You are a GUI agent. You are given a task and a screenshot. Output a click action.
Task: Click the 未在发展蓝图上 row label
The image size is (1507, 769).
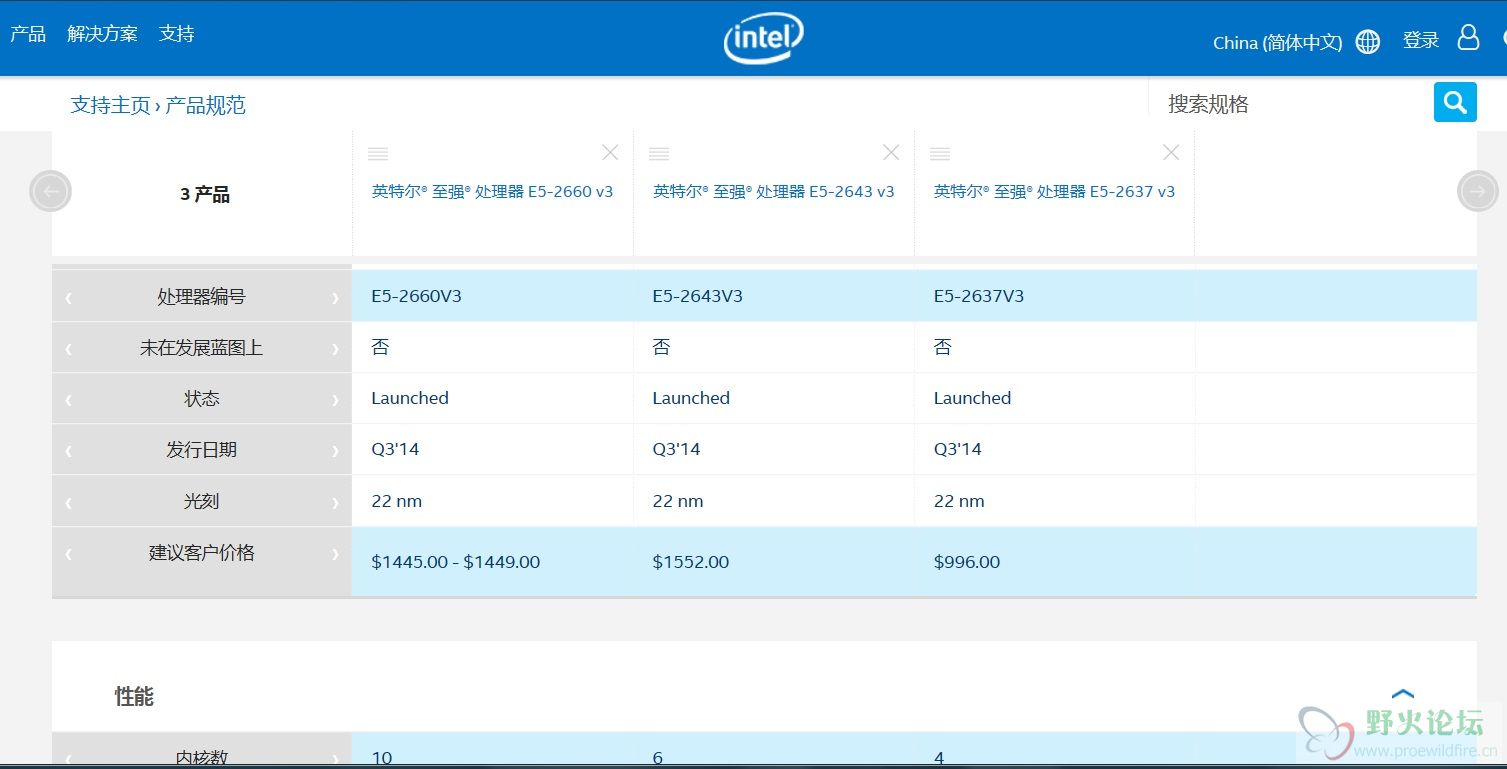click(x=201, y=348)
